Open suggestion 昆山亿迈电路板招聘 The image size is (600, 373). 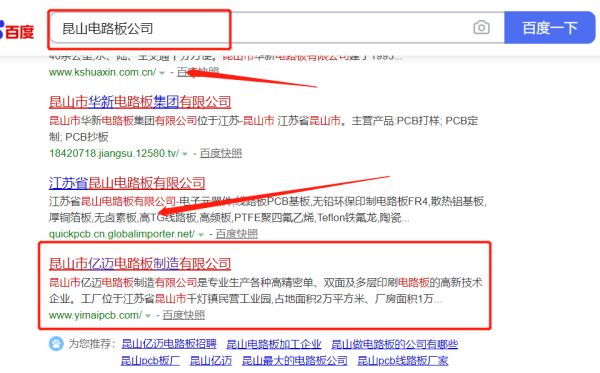[169, 344]
